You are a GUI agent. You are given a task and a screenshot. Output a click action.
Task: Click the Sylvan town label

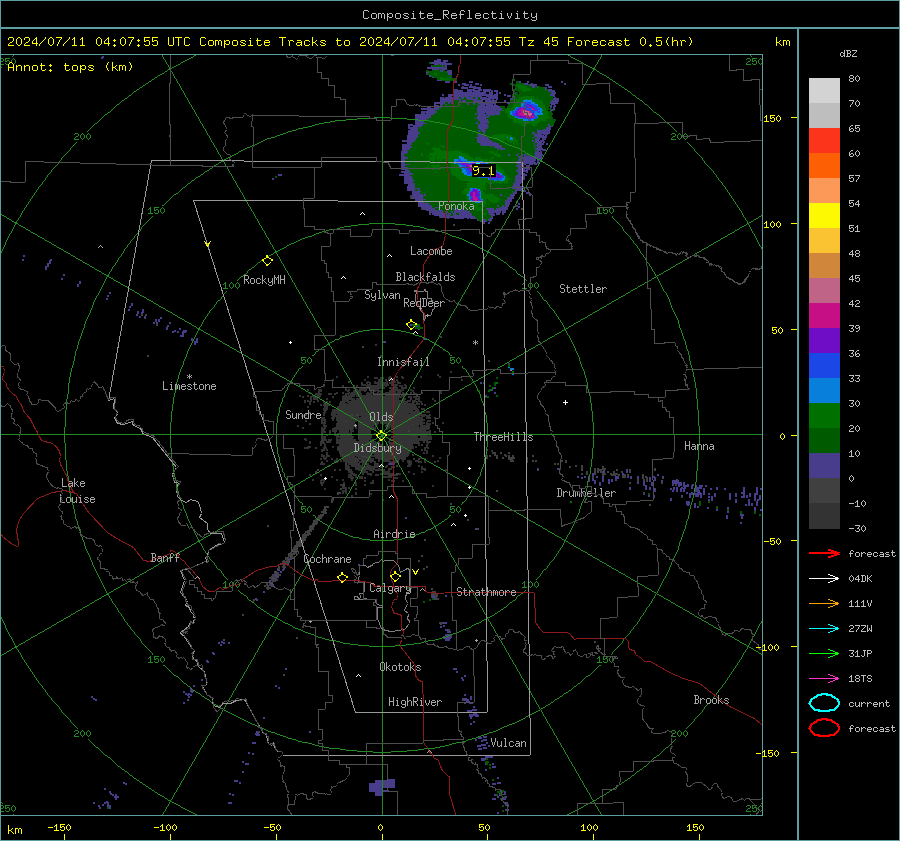(x=382, y=295)
